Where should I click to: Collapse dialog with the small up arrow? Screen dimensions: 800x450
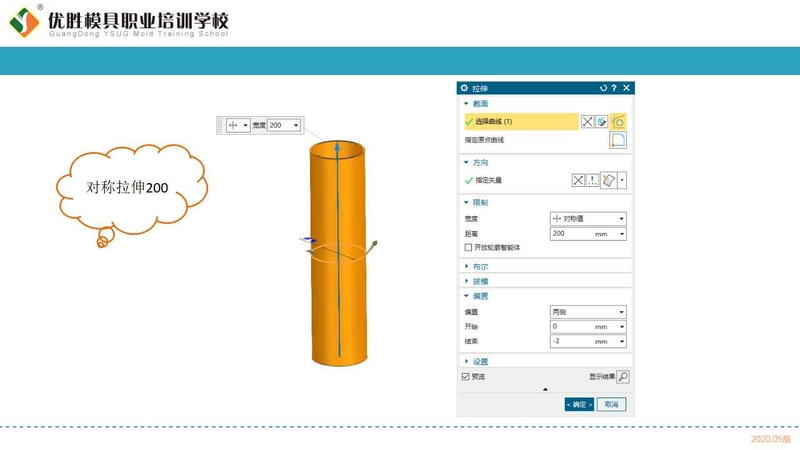pyautogui.click(x=545, y=389)
